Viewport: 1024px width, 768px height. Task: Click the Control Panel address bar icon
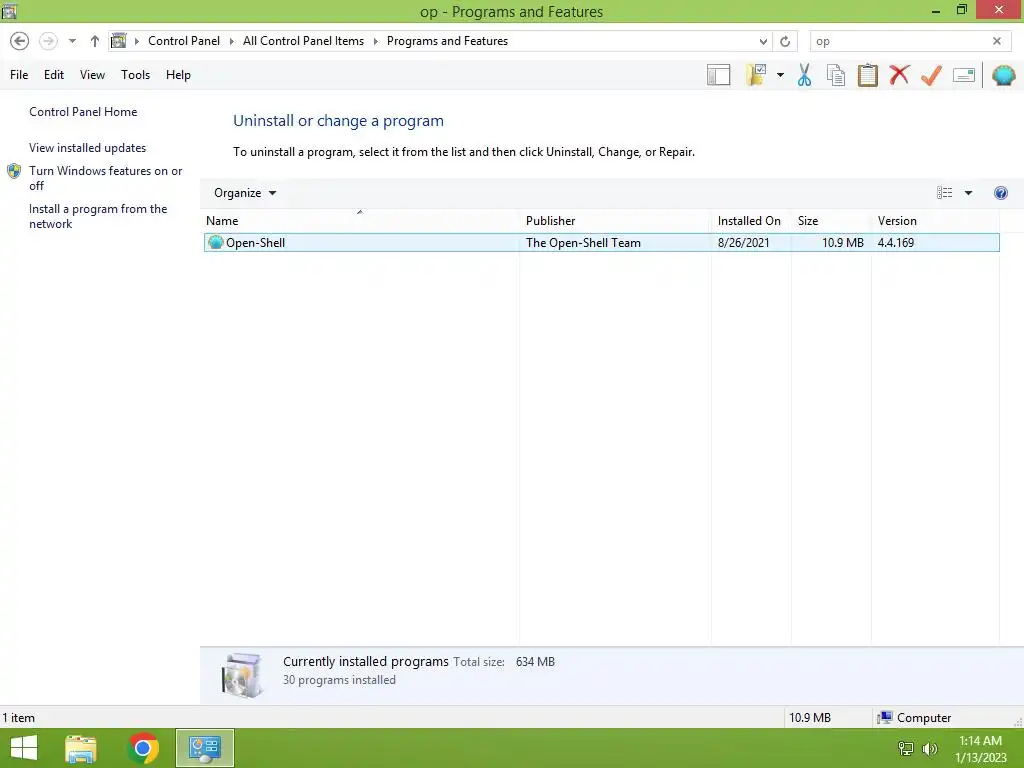click(x=118, y=41)
